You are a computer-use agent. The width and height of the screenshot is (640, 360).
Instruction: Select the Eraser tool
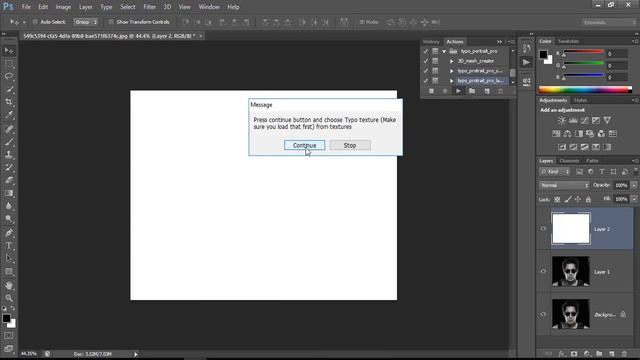tap(9, 180)
